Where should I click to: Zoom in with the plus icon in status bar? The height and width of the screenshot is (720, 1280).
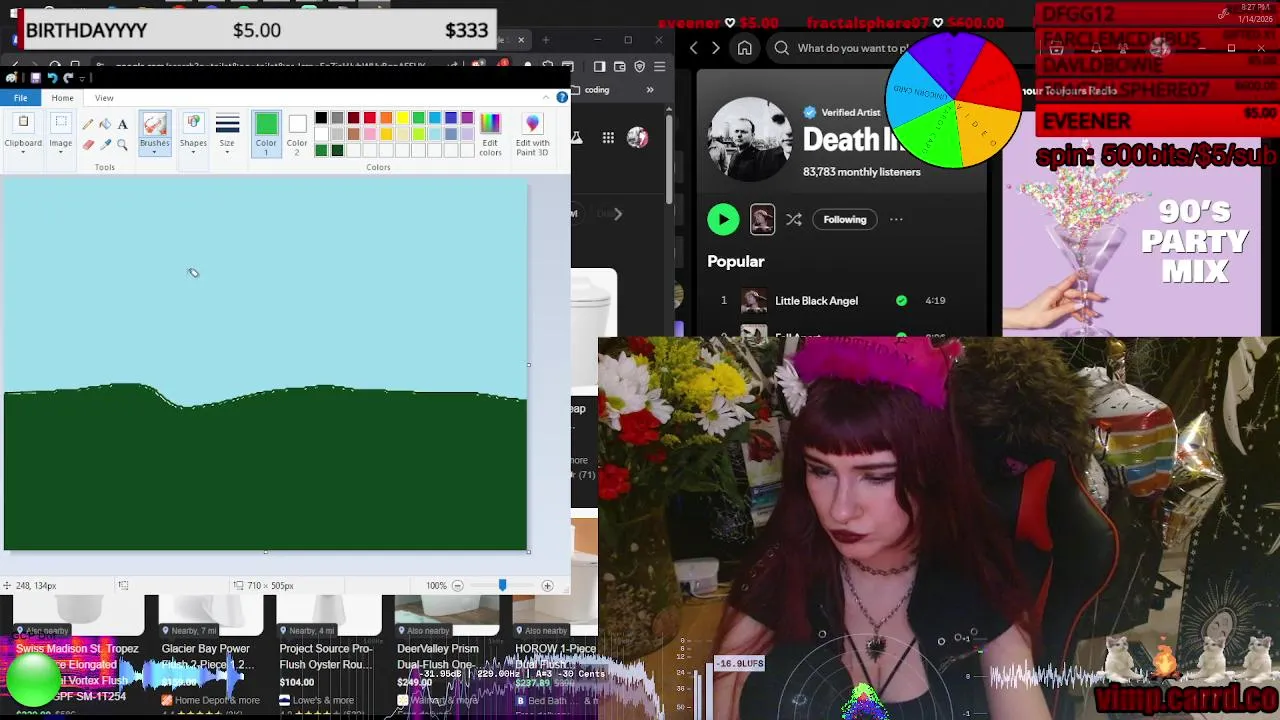click(547, 586)
